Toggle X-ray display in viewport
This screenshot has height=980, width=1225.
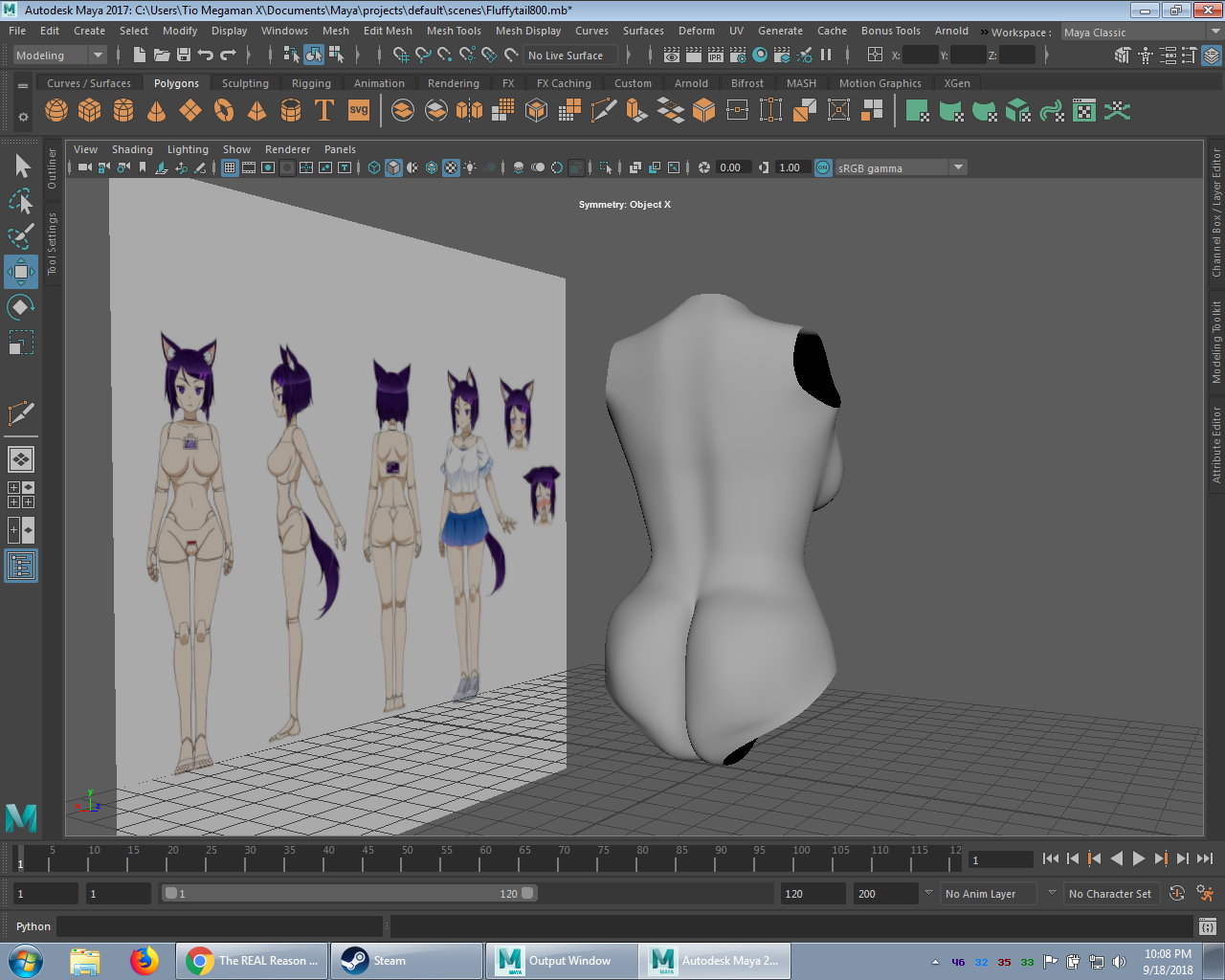tap(635, 167)
